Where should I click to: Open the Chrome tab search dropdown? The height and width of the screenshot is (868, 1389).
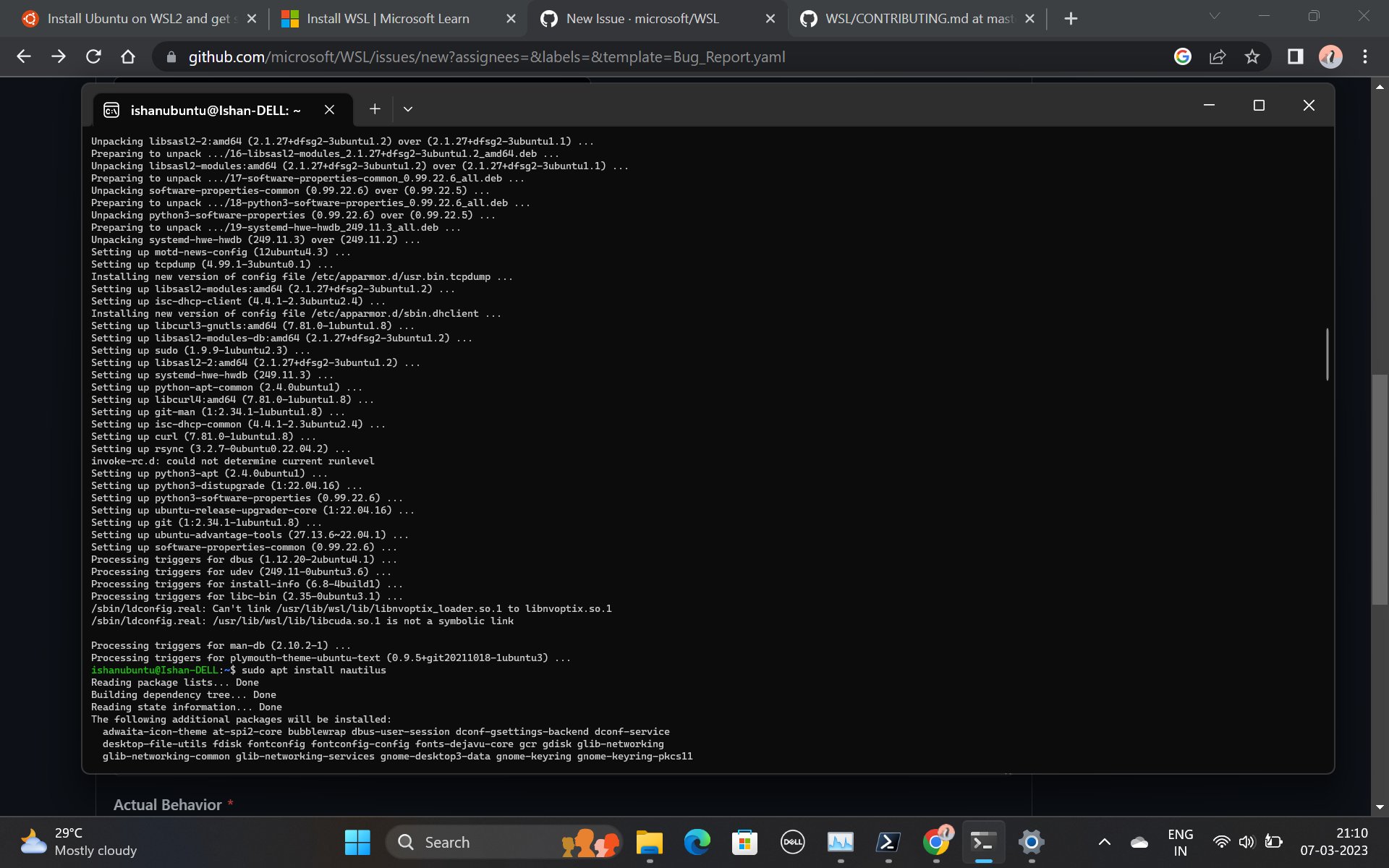1214,16
